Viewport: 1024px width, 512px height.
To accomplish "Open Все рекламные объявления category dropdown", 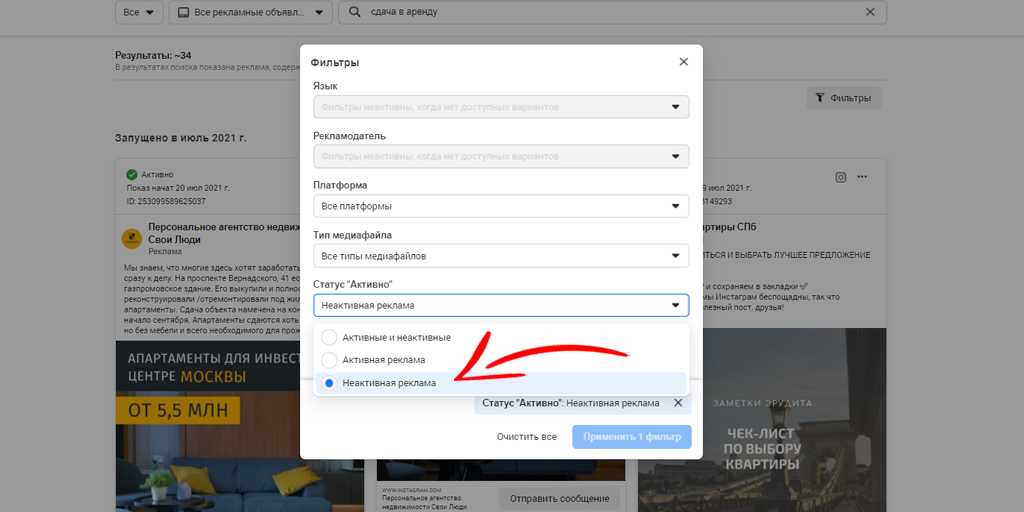I will click(250, 12).
